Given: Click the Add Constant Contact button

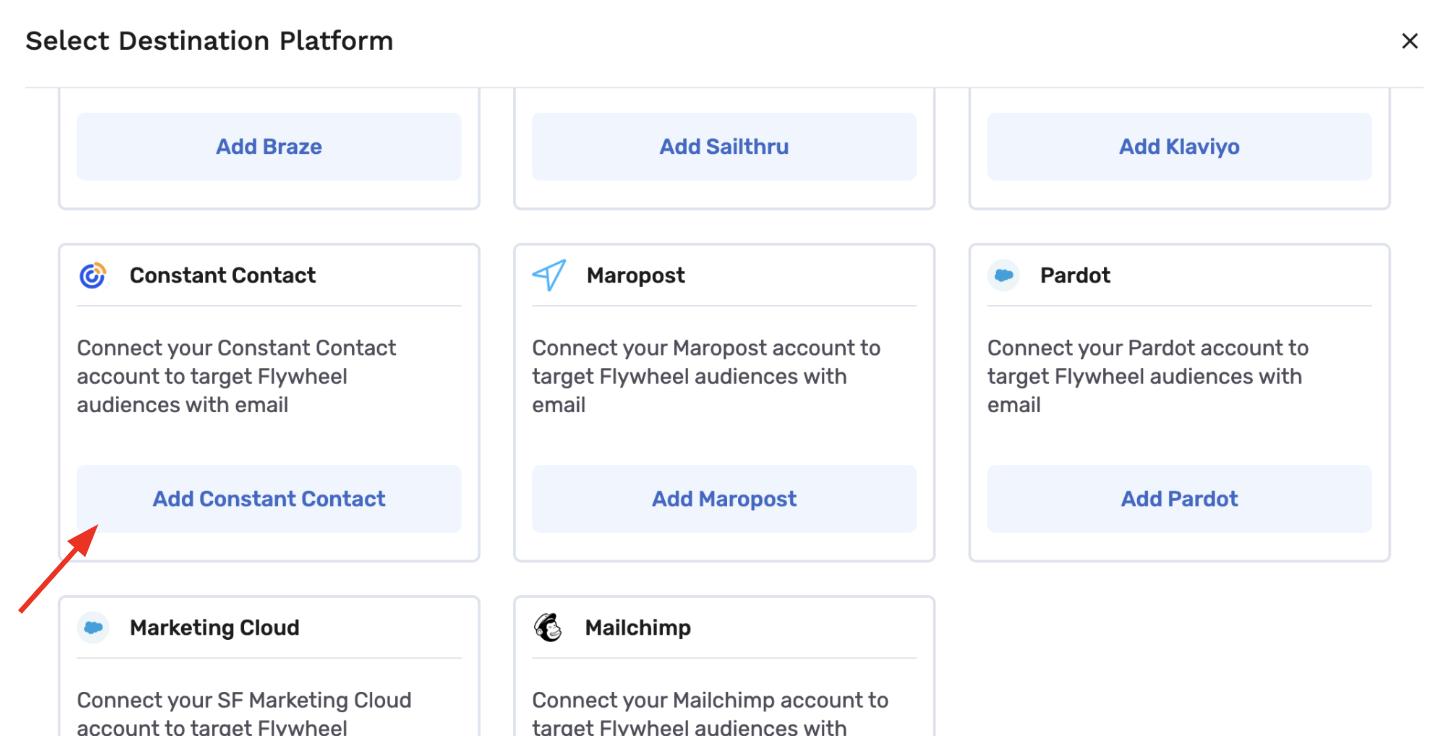Looking at the screenshot, I should coord(269,499).
